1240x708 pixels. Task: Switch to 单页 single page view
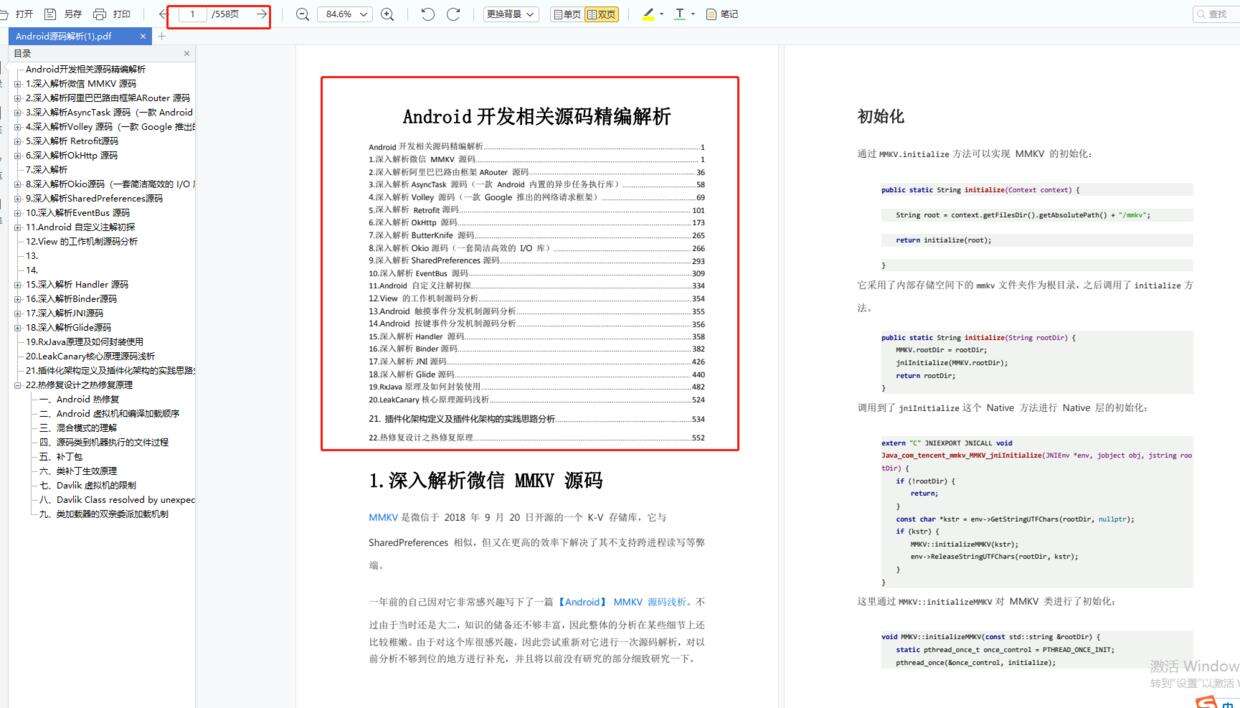tap(566, 14)
